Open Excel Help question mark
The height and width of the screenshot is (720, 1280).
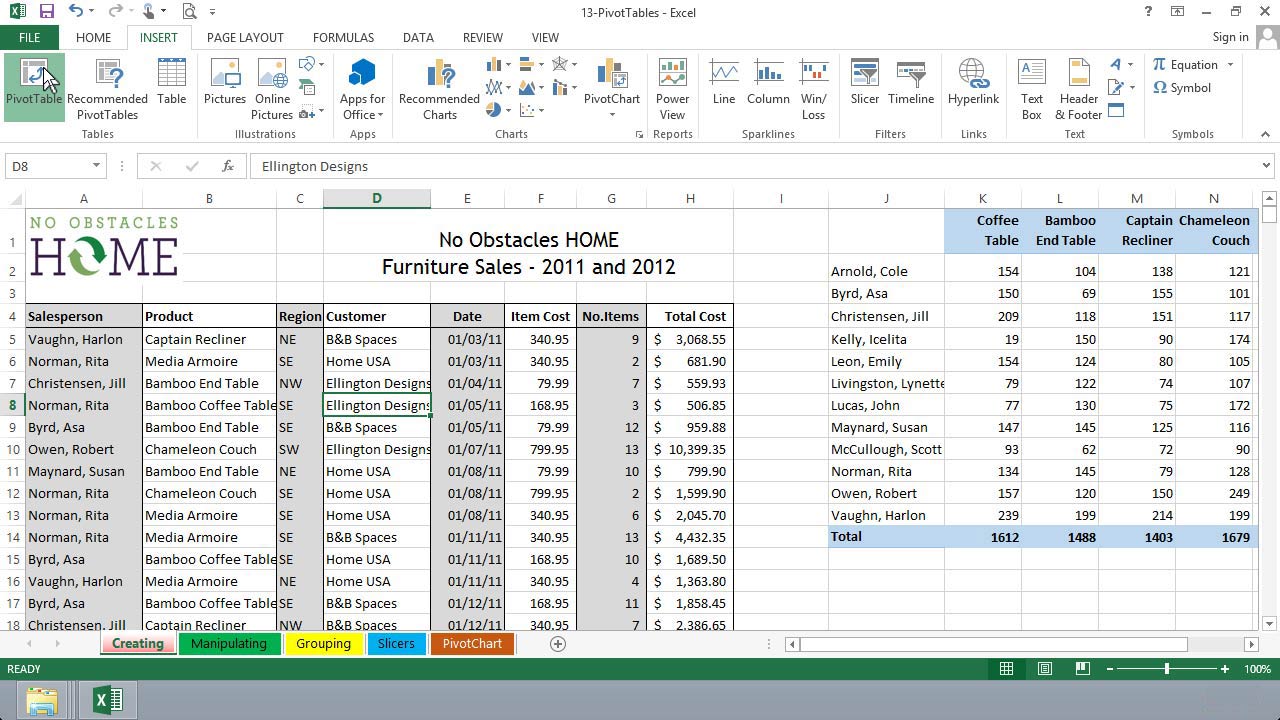[x=1148, y=12]
